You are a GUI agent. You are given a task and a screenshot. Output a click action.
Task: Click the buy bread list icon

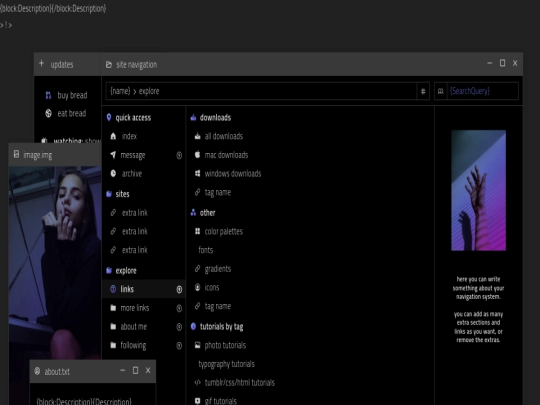tap(49, 95)
